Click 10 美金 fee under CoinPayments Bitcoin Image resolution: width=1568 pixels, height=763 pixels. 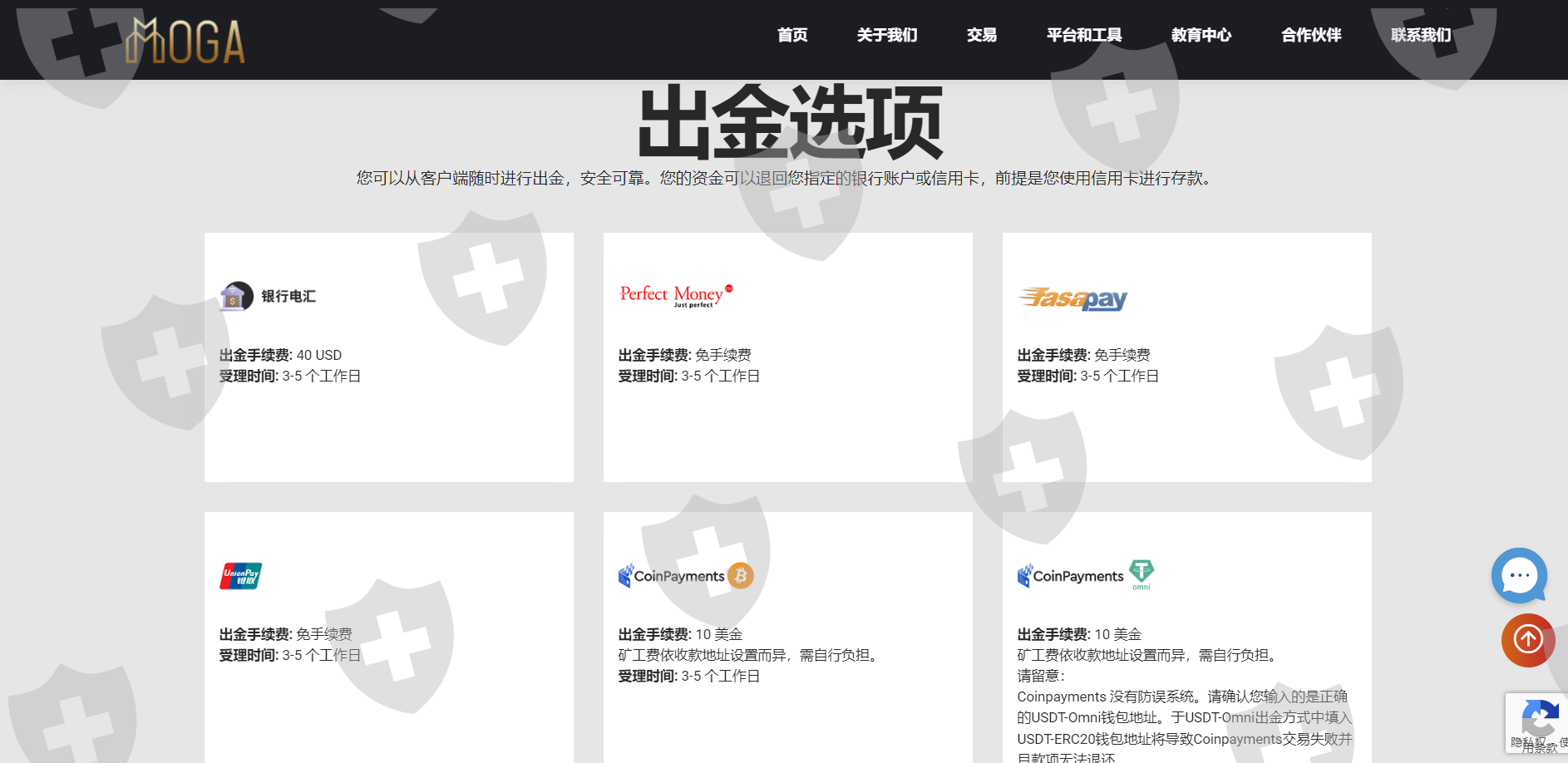tap(719, 634)
